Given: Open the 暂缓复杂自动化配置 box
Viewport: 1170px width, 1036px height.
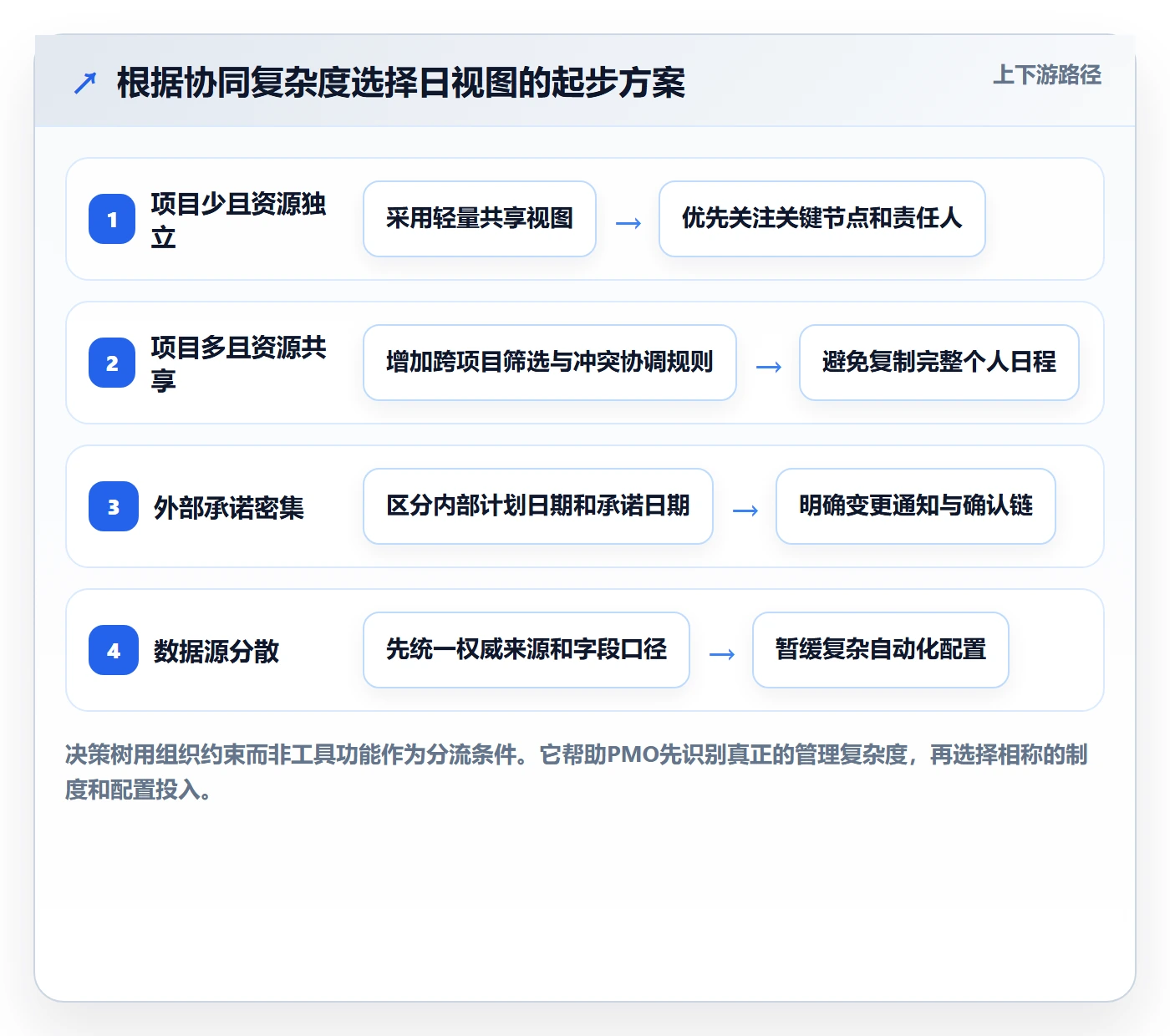Looking at the screenshot, I should pyautogui.click(x=881, y=650).
